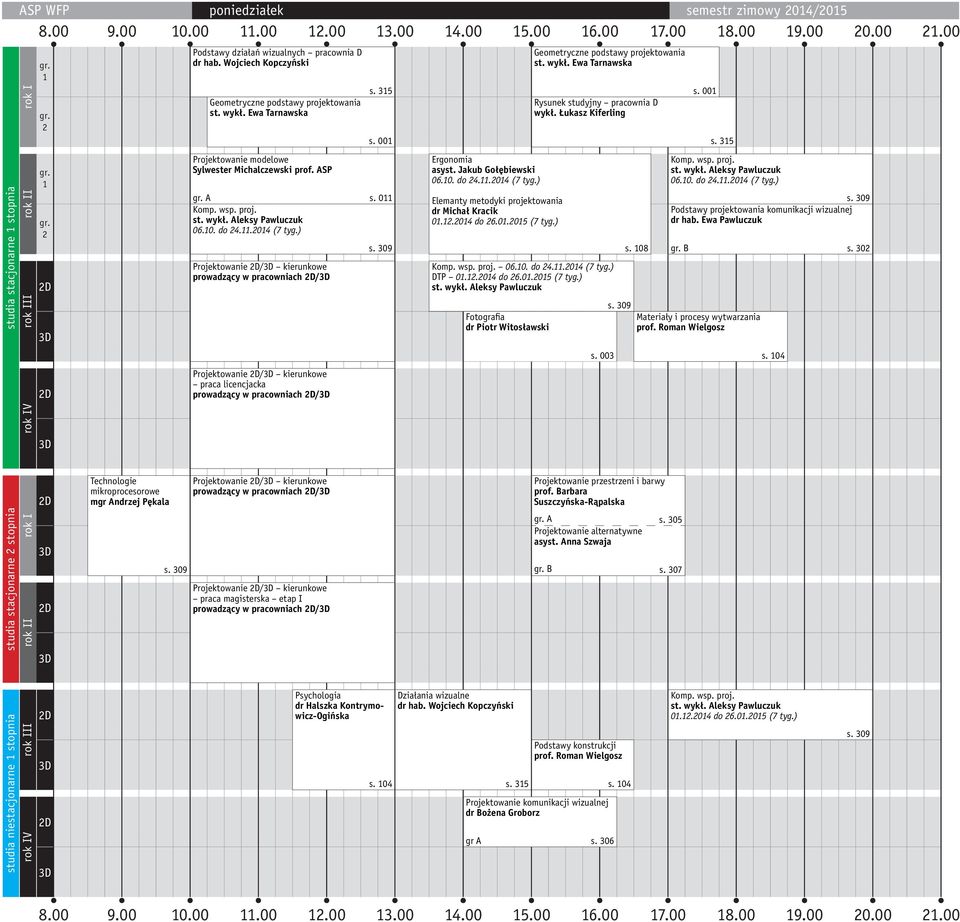Open 'Podstawy działań wizualnych – pracownia D' block

tap(292, 72)
